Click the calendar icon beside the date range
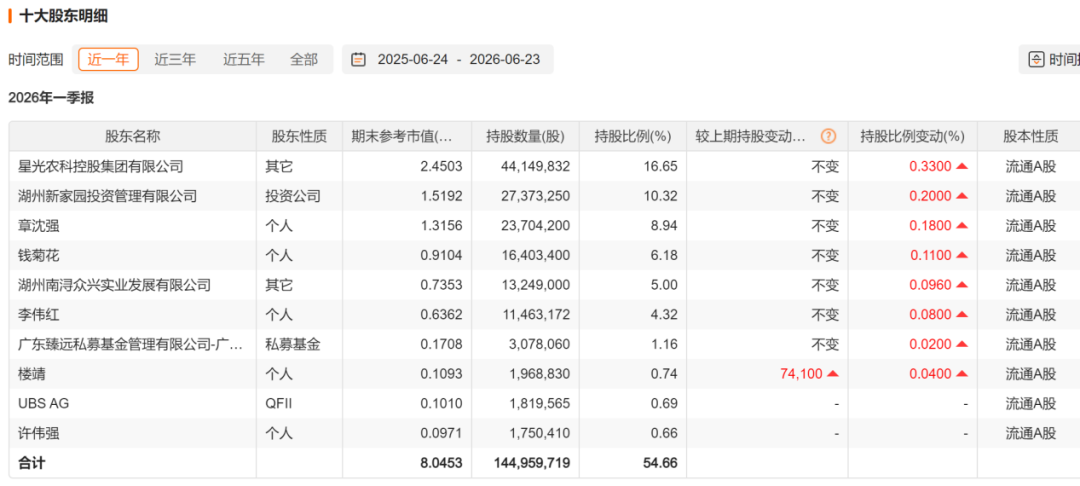The width and height of the screenshot is (1080, 486). point(358,59)
